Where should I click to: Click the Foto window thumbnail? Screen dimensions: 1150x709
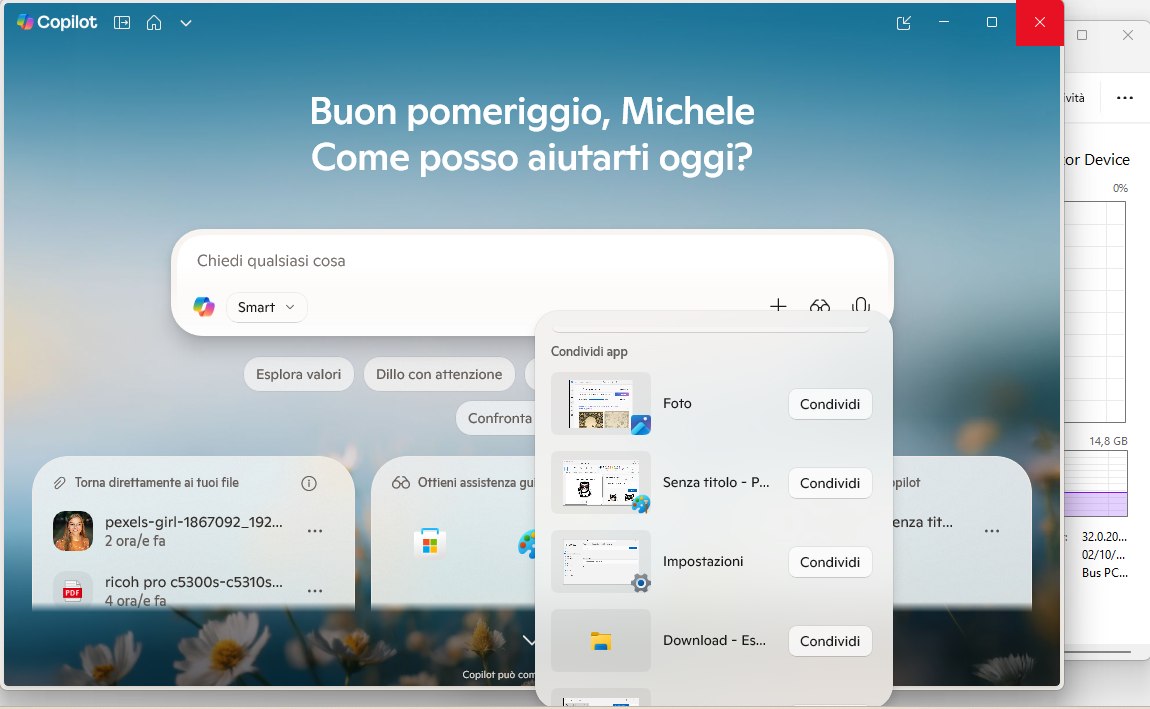pos(601,403)
